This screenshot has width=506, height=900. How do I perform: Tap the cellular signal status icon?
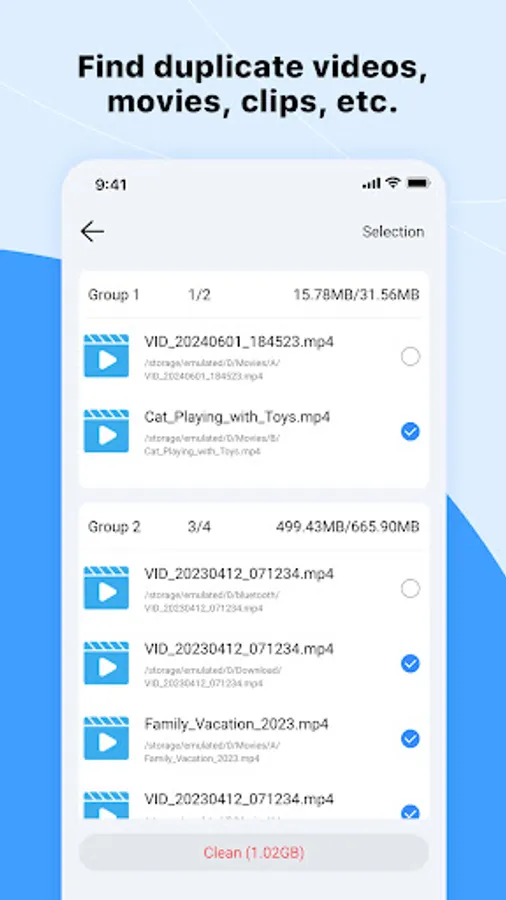371,184
